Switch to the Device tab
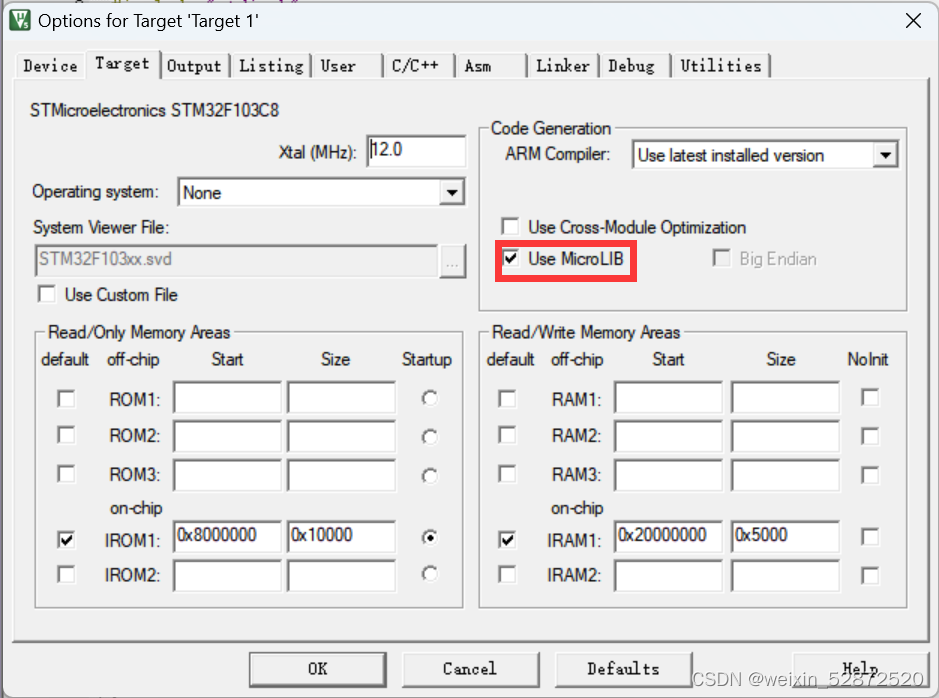Image resolution: width=939 pixels, height=698 pixels. 50,66
